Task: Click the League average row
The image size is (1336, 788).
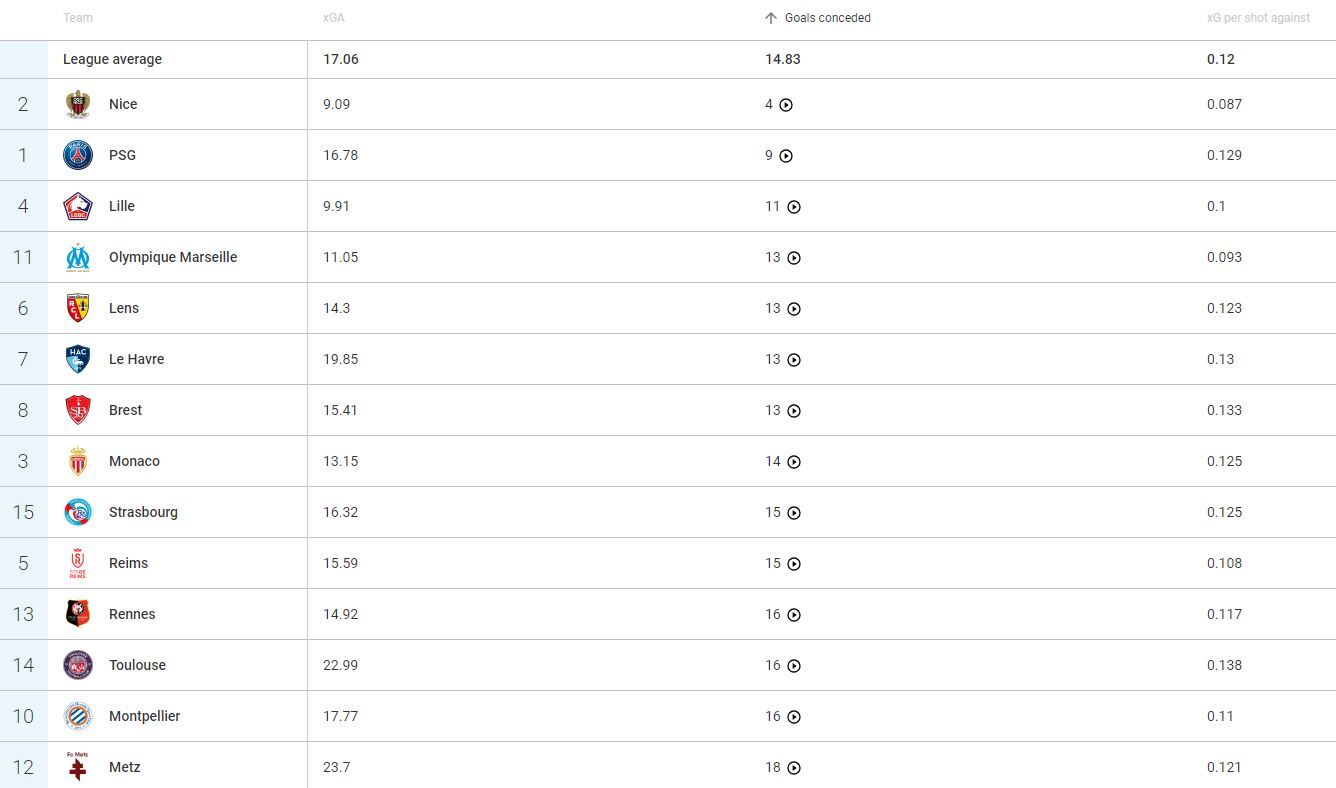Action: (x=112, y=59)
